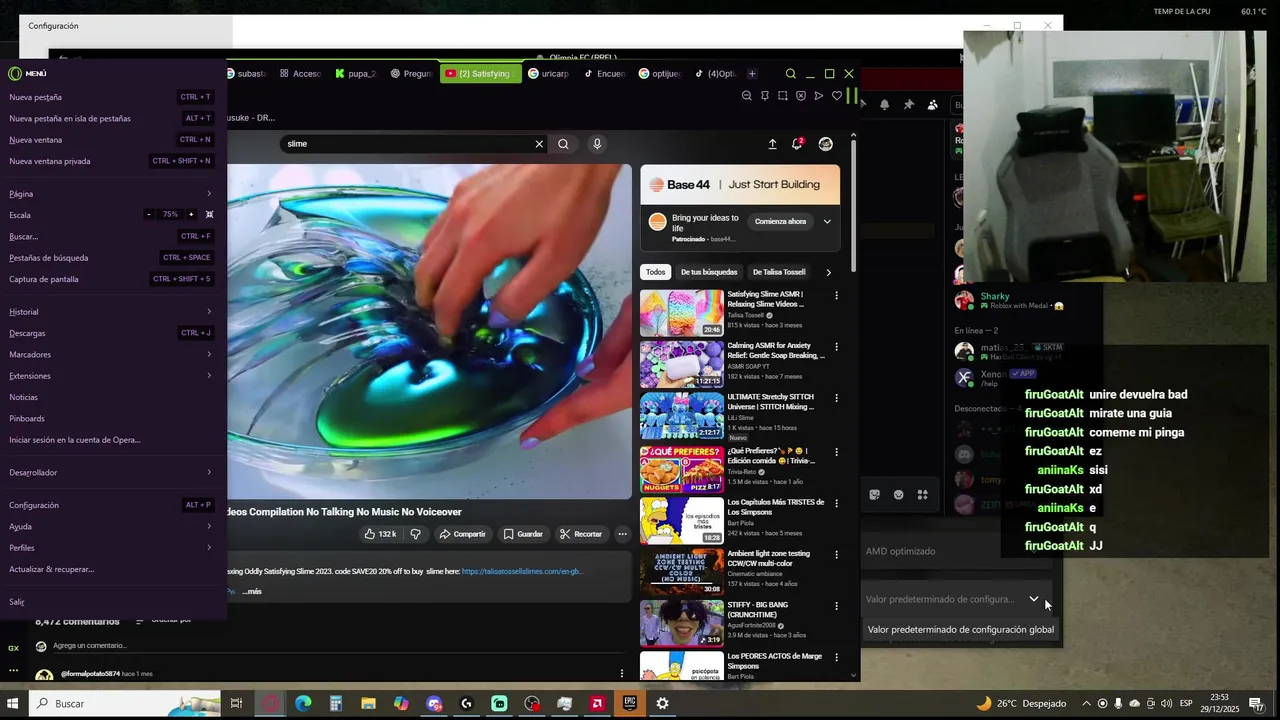Like the video with 132 k button
The image size is (1280, 720).
click(x=382, y=534)
